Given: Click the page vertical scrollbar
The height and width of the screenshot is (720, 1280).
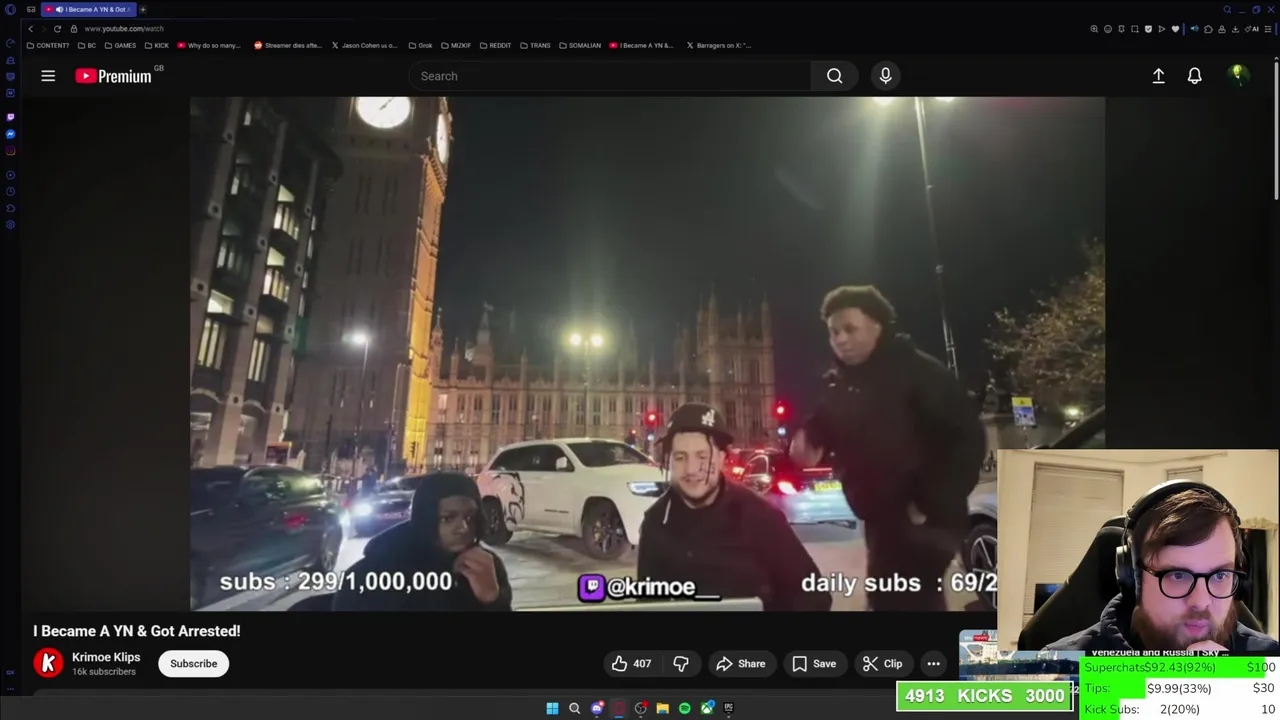Looking at the screenshot, I should [x=1276, y=130].
